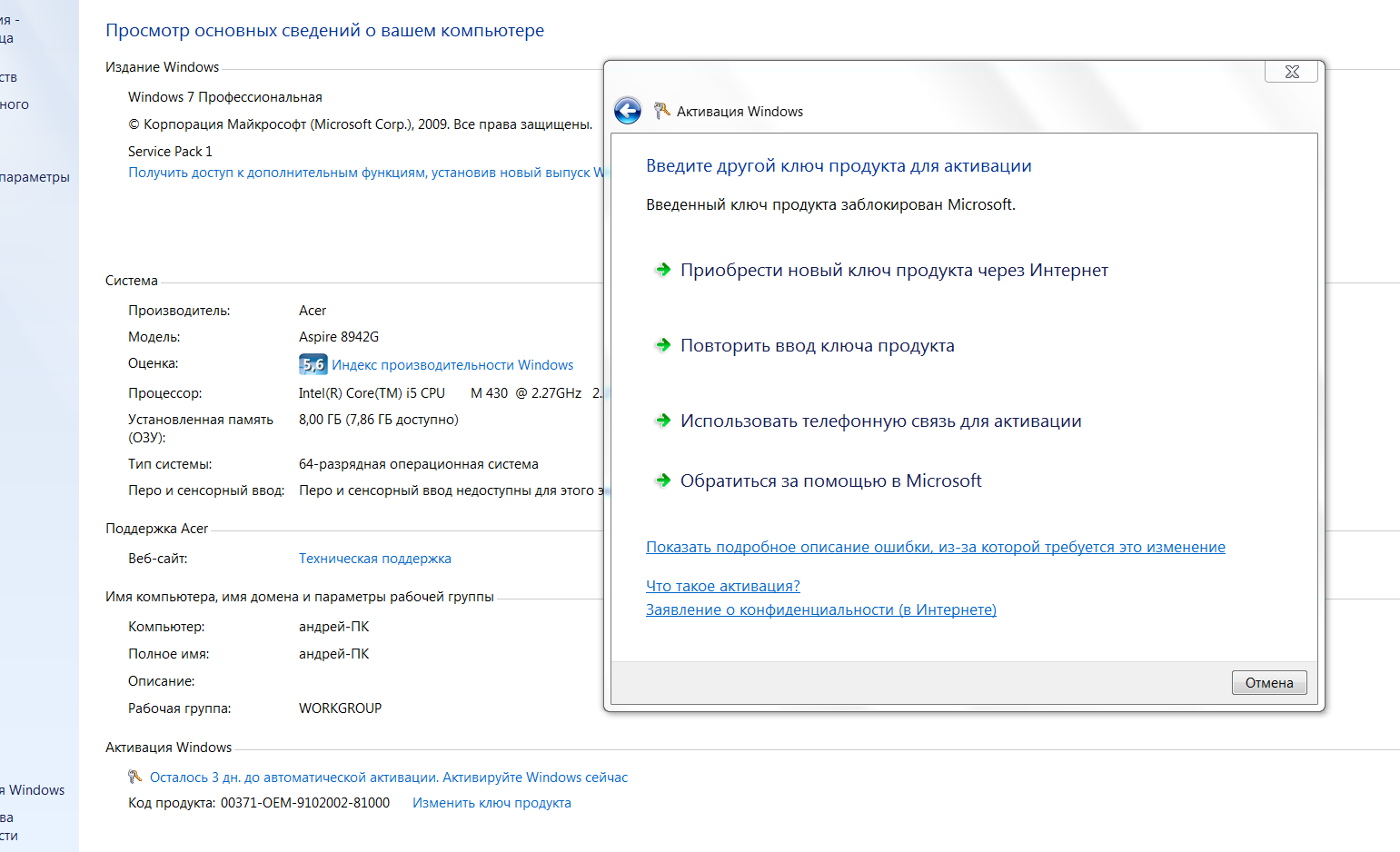This screenshot has height=852, width=1400.
Task: Click Осталось 3 дн. до автоматической активации link
Action: pos(389,778)
